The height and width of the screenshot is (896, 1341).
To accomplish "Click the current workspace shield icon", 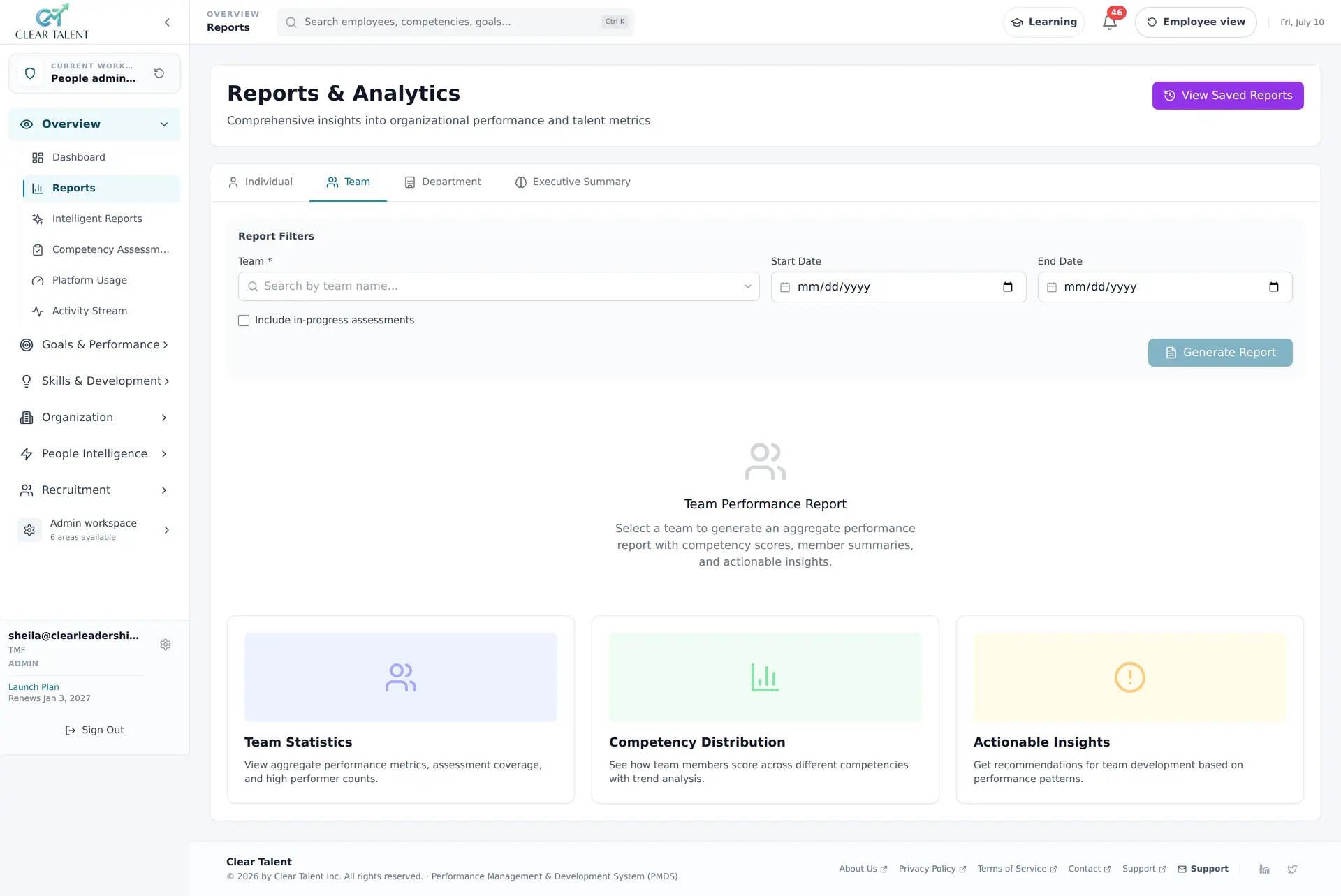I will click(x=30, y=73).
